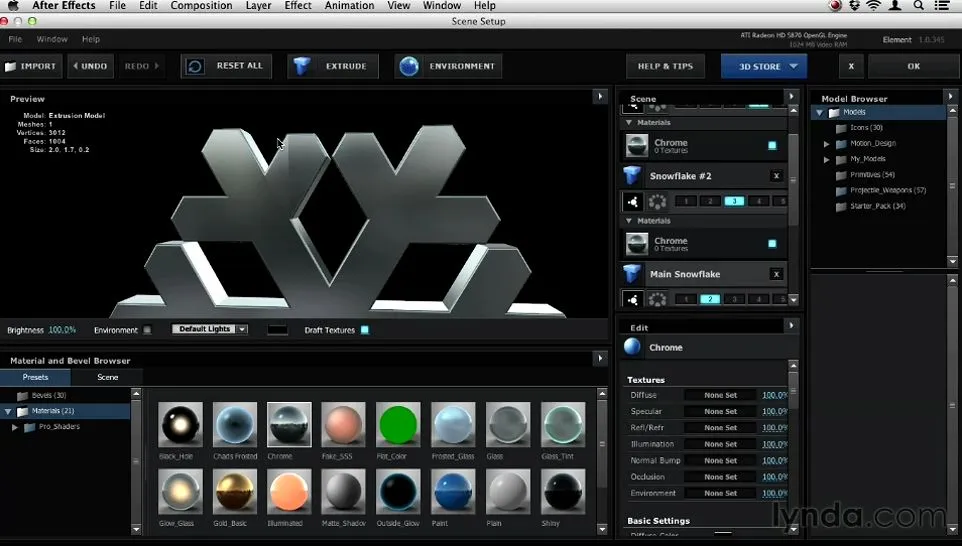Open the Composition menu

click(201, 6)
